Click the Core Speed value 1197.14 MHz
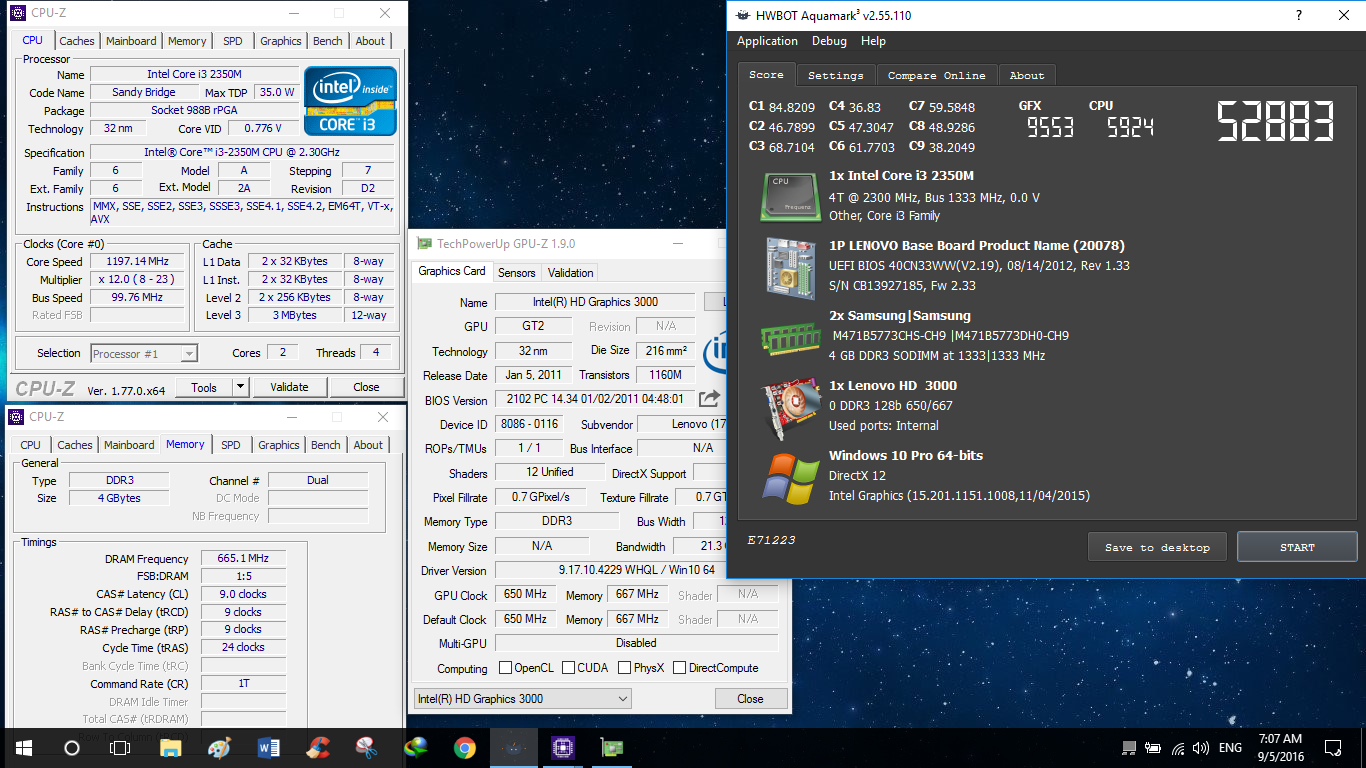 tap(139, 261)
